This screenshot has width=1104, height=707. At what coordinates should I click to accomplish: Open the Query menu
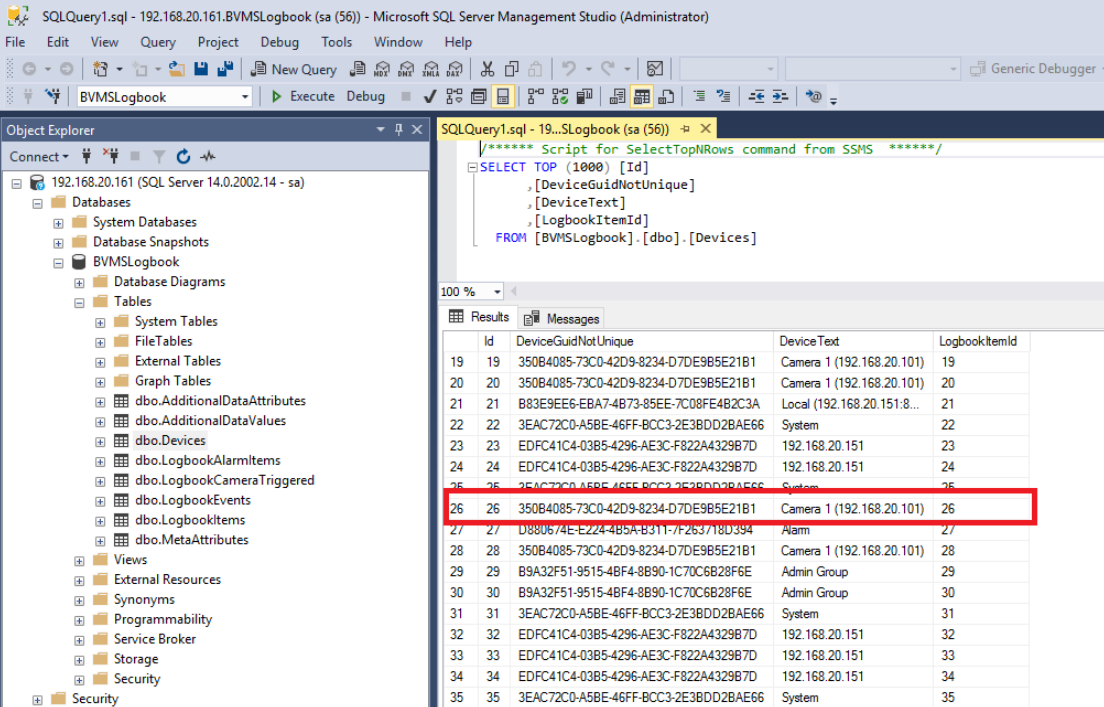[x=158, y=42]
